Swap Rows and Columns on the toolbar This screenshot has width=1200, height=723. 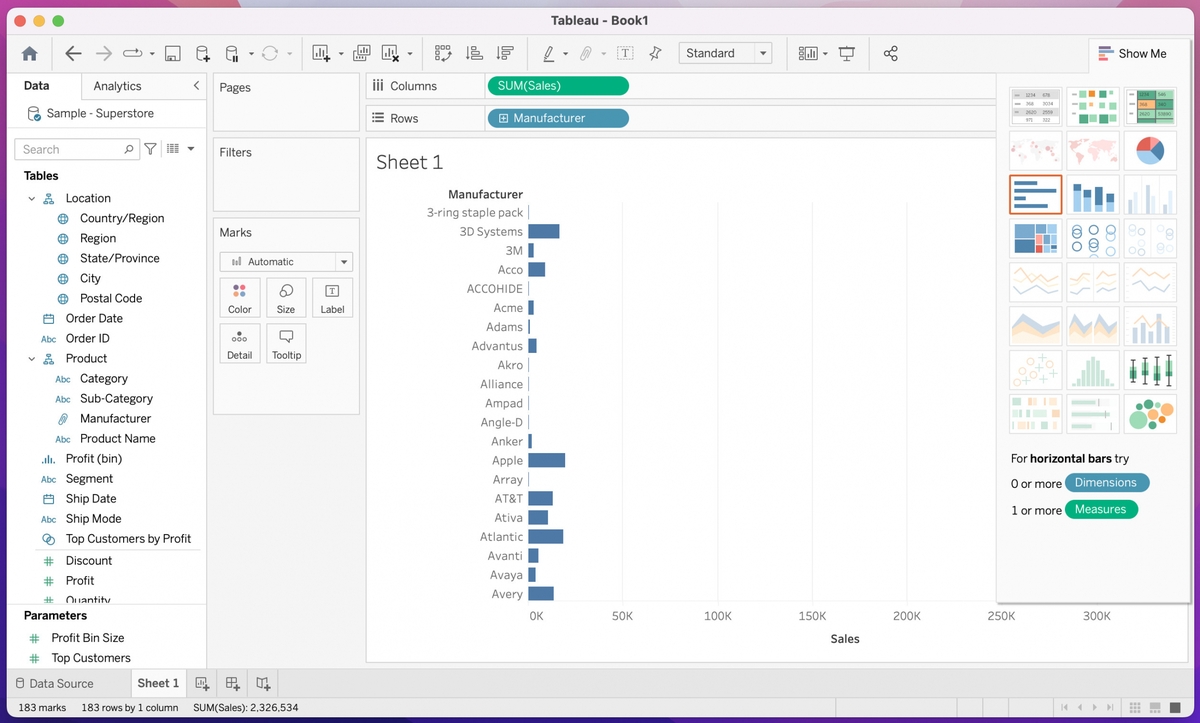[443, 53]
